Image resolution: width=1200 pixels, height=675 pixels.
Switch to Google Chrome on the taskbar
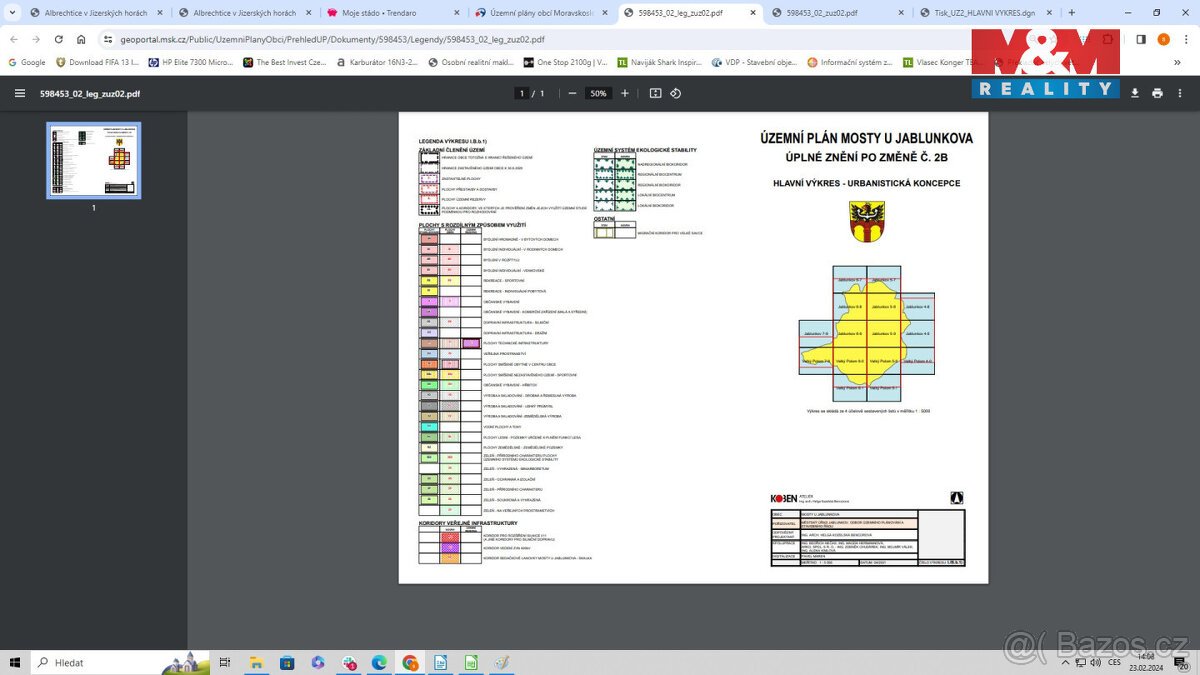[410, 662]
